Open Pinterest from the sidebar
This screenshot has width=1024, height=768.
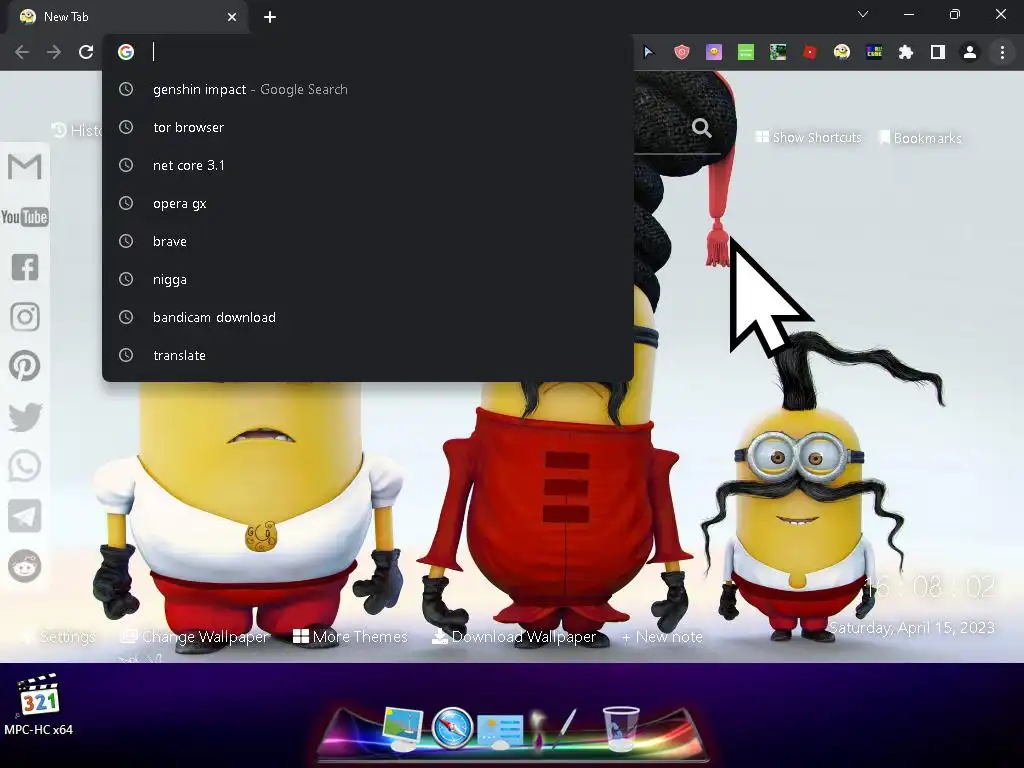[25, 366]
